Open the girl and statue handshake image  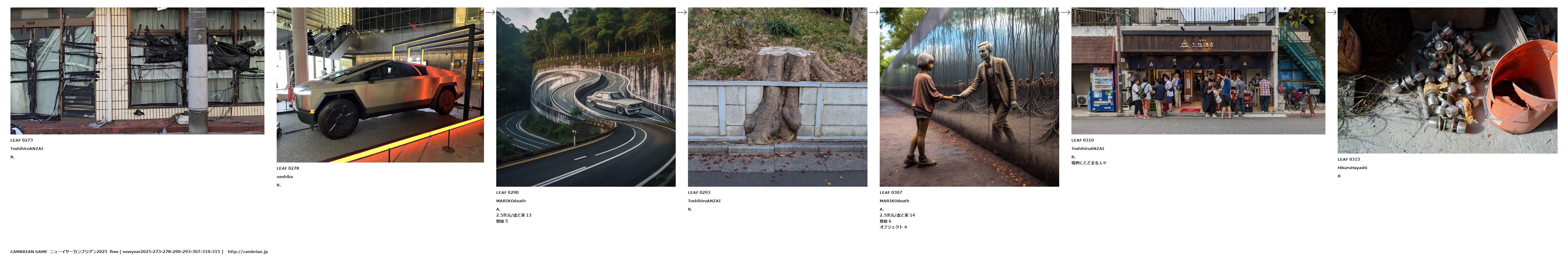click(x=969, y=97)
